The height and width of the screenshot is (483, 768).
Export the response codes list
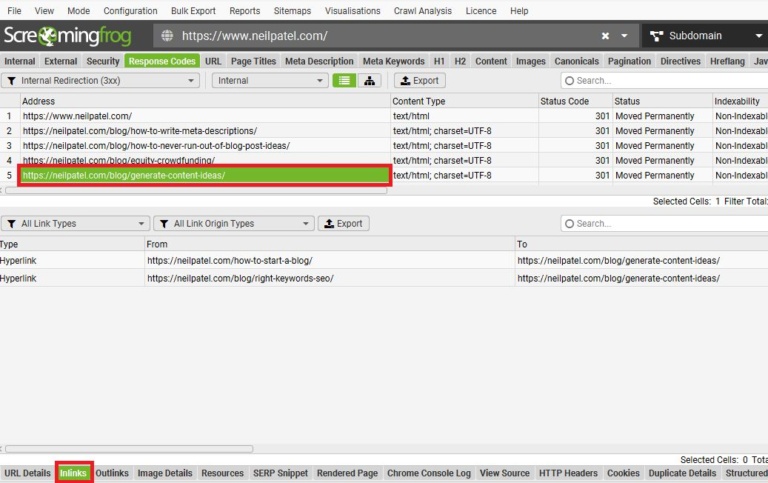tap(420, 81)
